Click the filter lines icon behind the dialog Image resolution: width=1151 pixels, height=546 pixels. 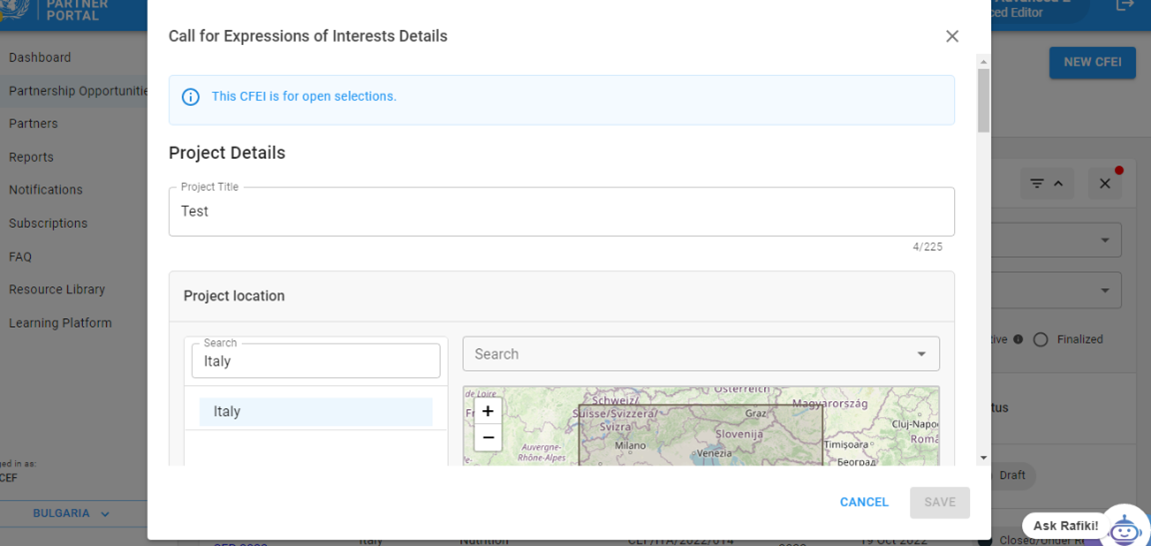1036,183
